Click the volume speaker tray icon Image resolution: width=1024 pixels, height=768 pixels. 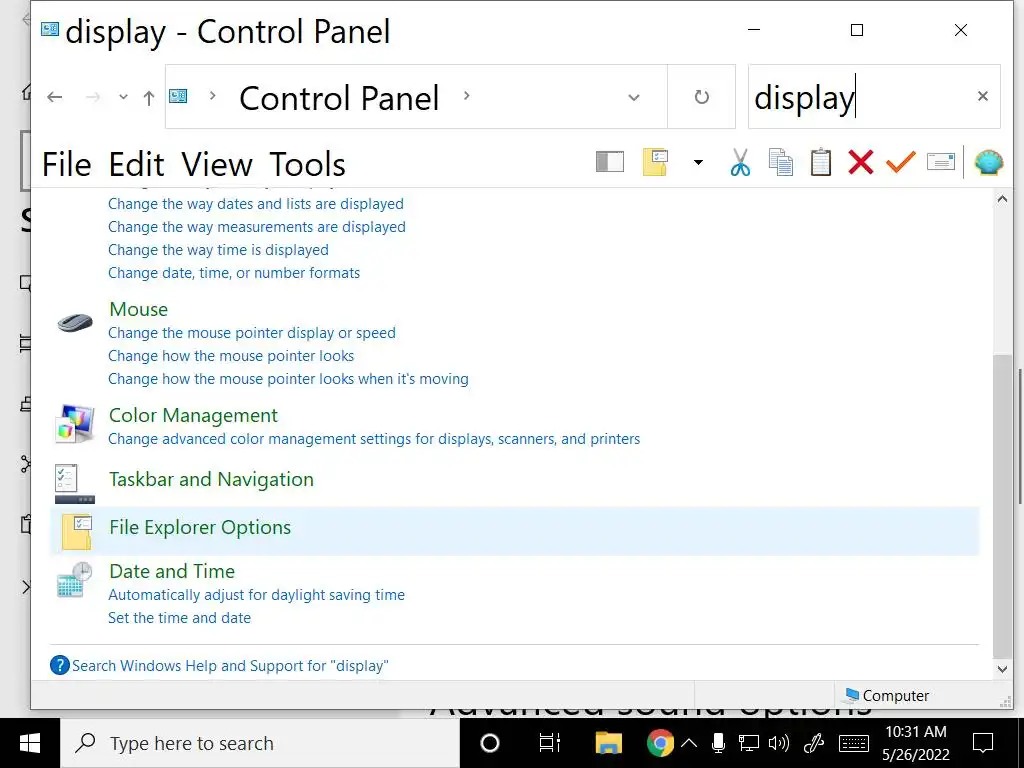pos(779,743)
